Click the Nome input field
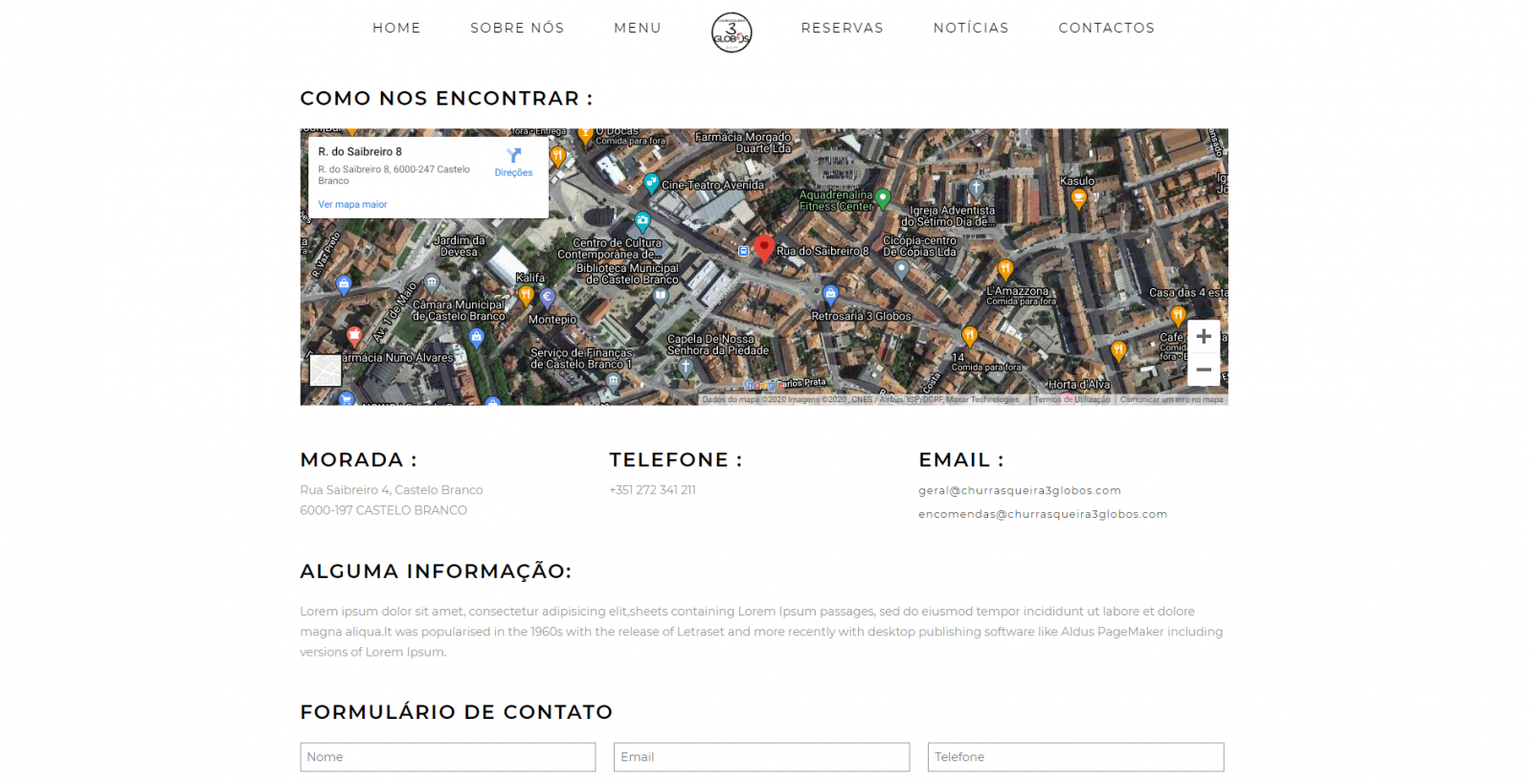1532x784 pixels. 448,757
